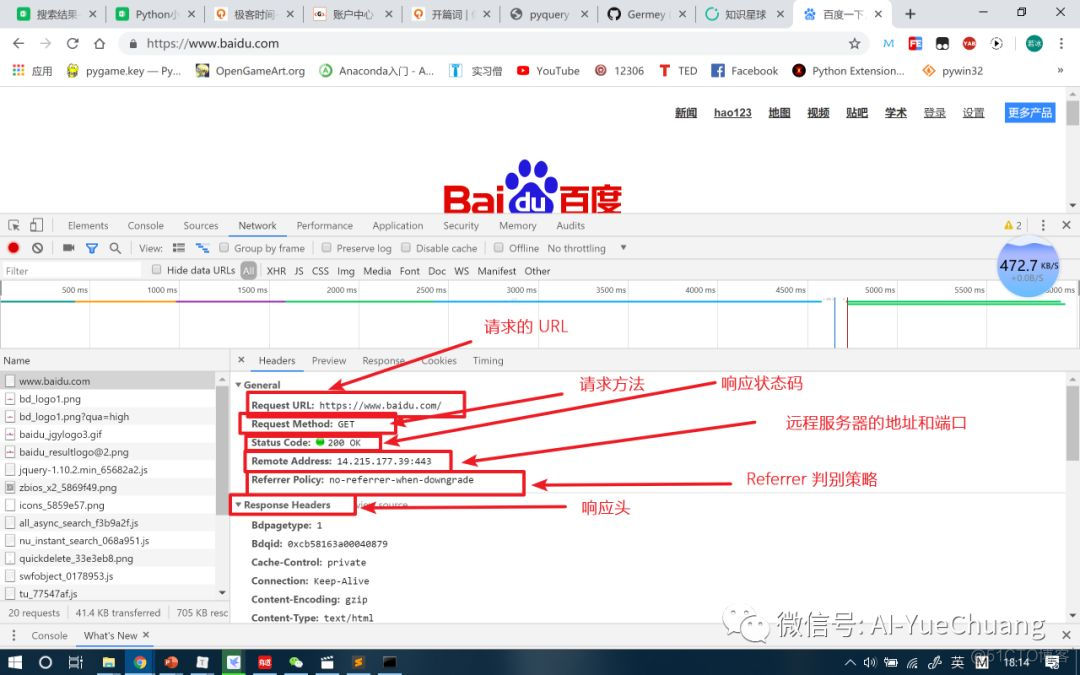The width and height of the screenshot is (1080, 675).
Task: Collapse the General section
Action: (238, 385)
